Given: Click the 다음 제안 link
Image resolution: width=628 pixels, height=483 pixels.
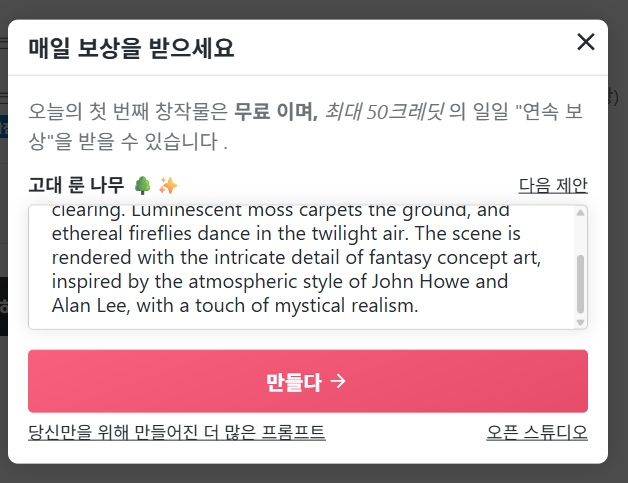Looking at the screenshot, I should (552, 185).
